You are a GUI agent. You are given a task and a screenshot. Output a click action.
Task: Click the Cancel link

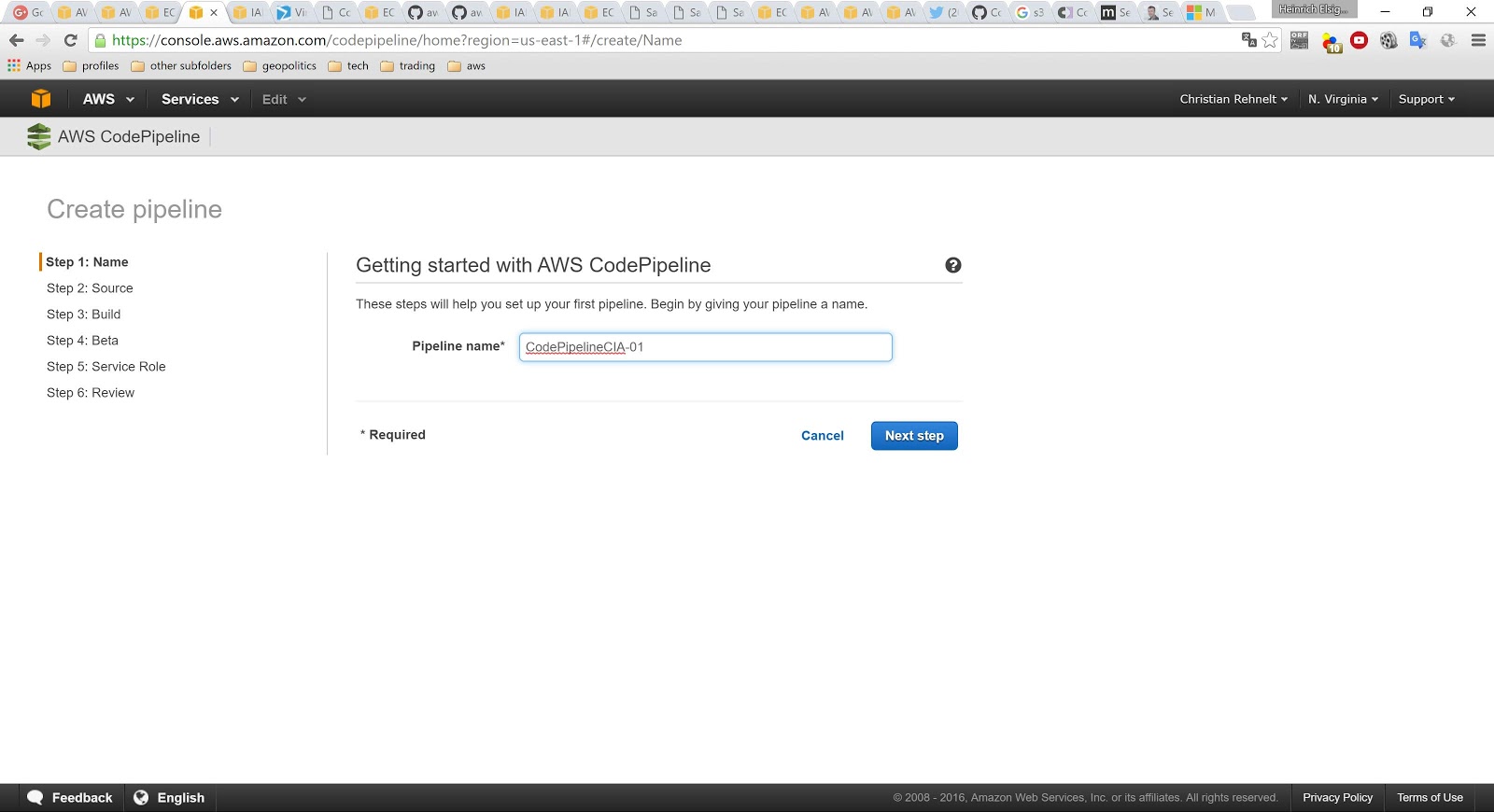point(823,436)
